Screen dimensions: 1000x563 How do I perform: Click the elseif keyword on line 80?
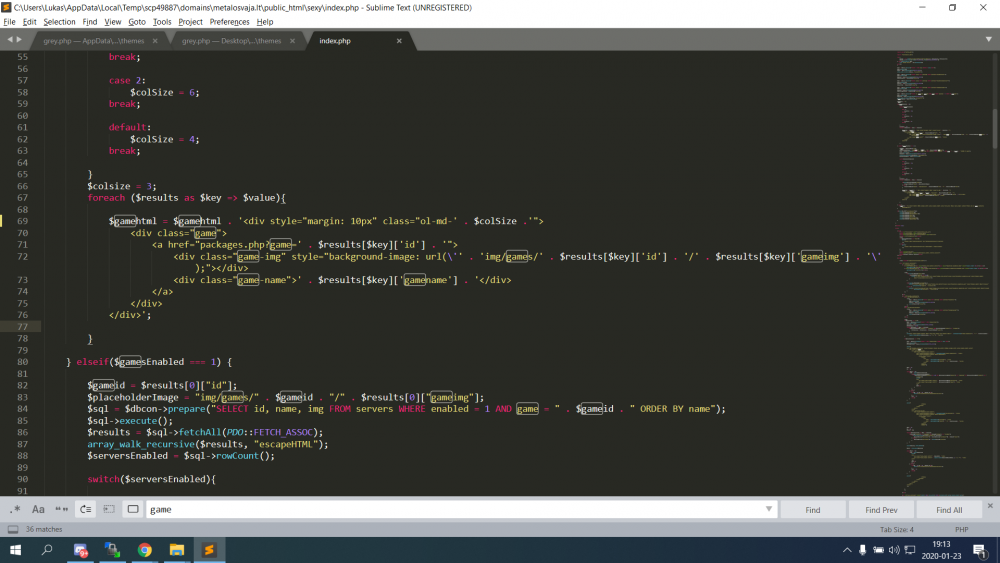tap(92, 362)
